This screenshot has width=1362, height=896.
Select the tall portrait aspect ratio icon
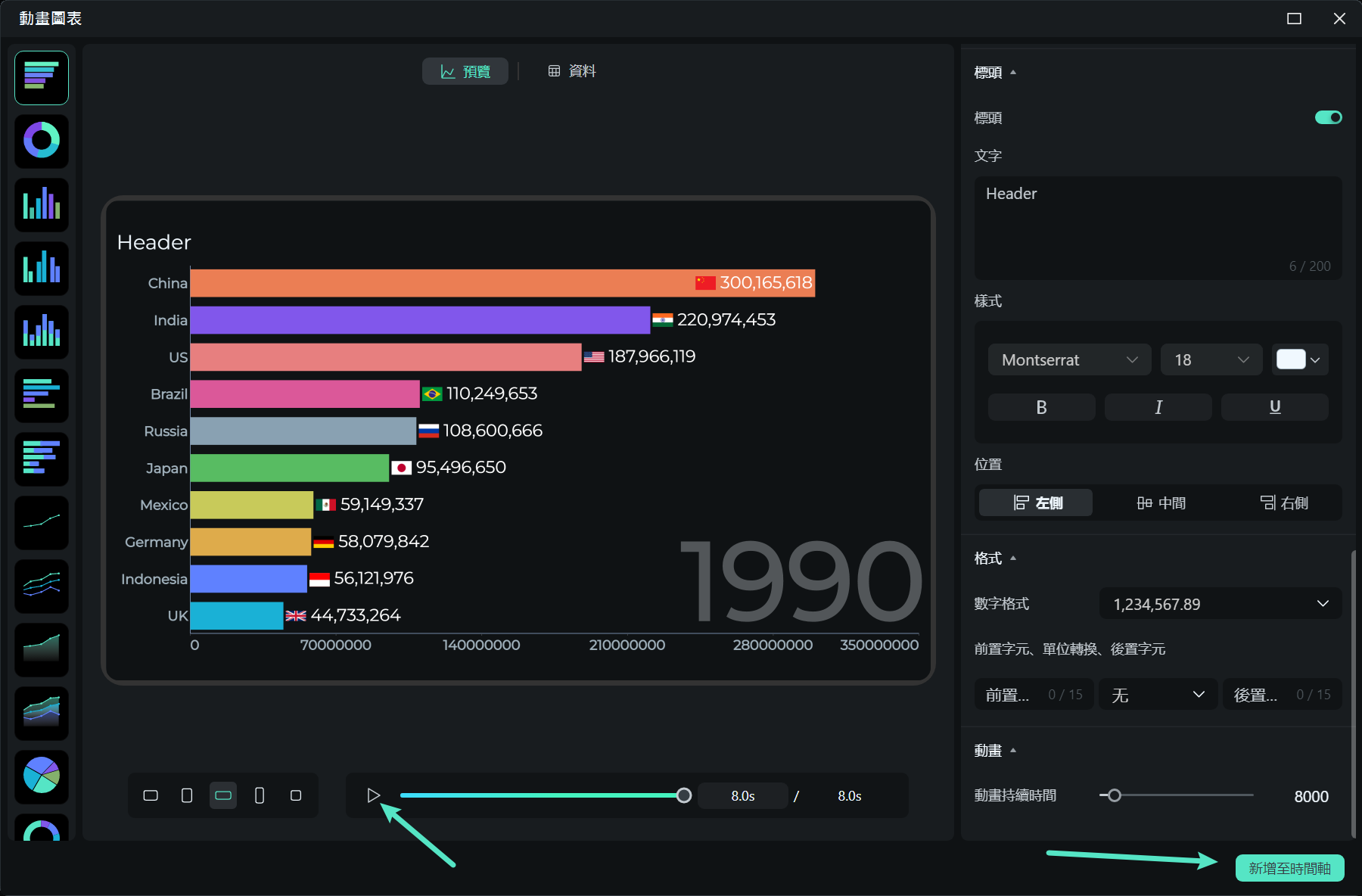click(260, 795)
